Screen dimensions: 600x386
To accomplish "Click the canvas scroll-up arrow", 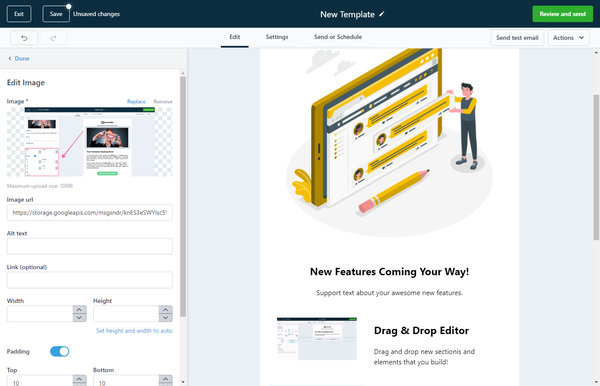I will 596,52.
